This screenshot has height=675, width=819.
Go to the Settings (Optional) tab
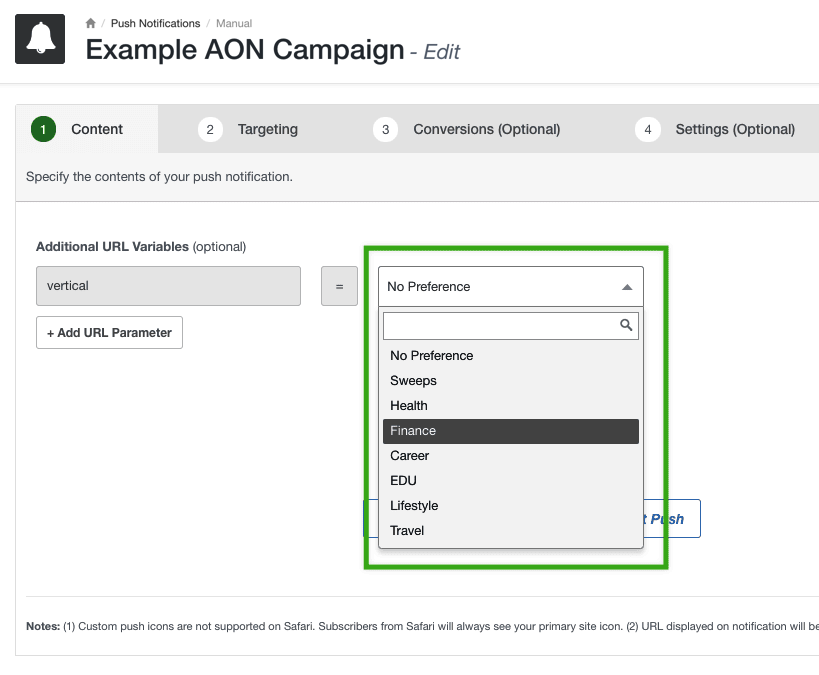tap(734, 129)
